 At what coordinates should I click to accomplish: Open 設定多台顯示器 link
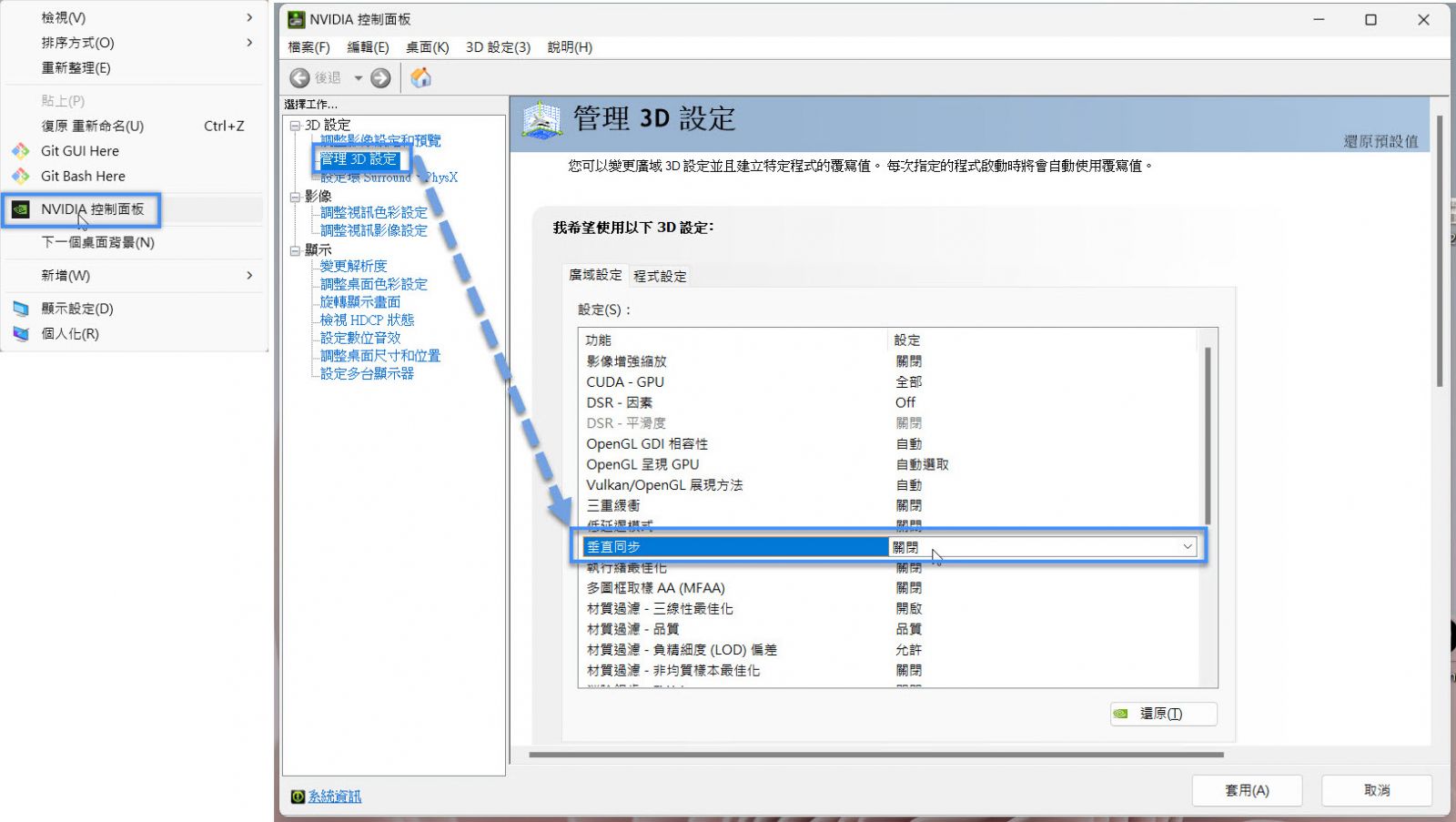pos(367,374)
